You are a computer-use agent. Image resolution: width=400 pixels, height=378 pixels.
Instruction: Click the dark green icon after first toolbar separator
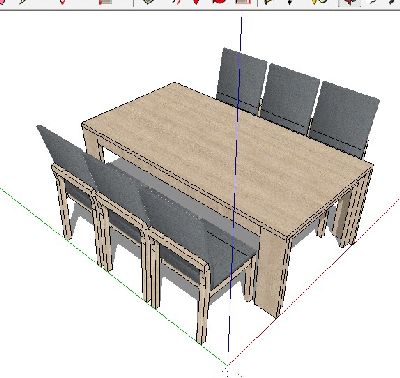pyautogui.click(x=148, y=2)
